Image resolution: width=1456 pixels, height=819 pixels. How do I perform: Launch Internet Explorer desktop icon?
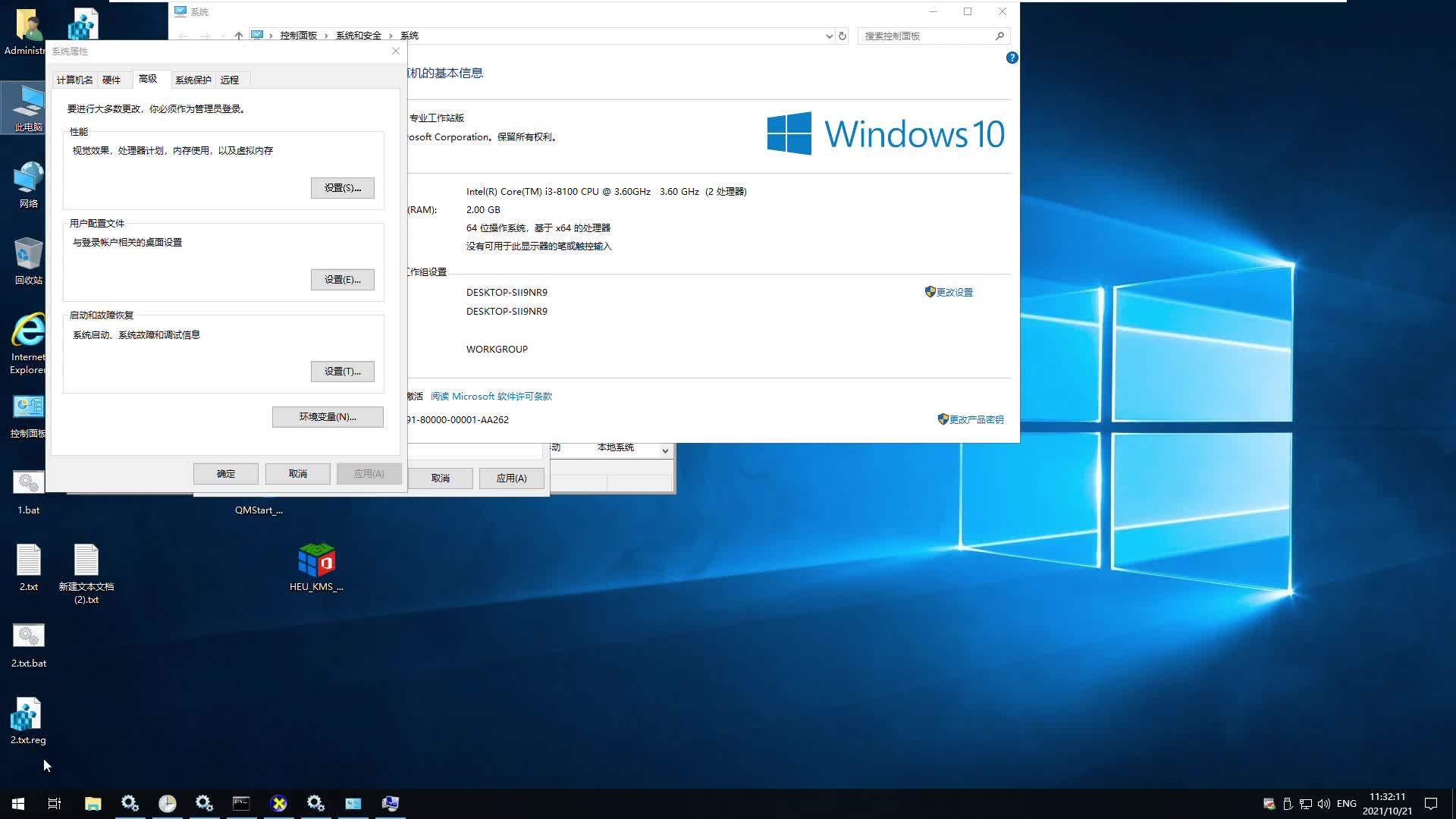(x=28, y=344)
